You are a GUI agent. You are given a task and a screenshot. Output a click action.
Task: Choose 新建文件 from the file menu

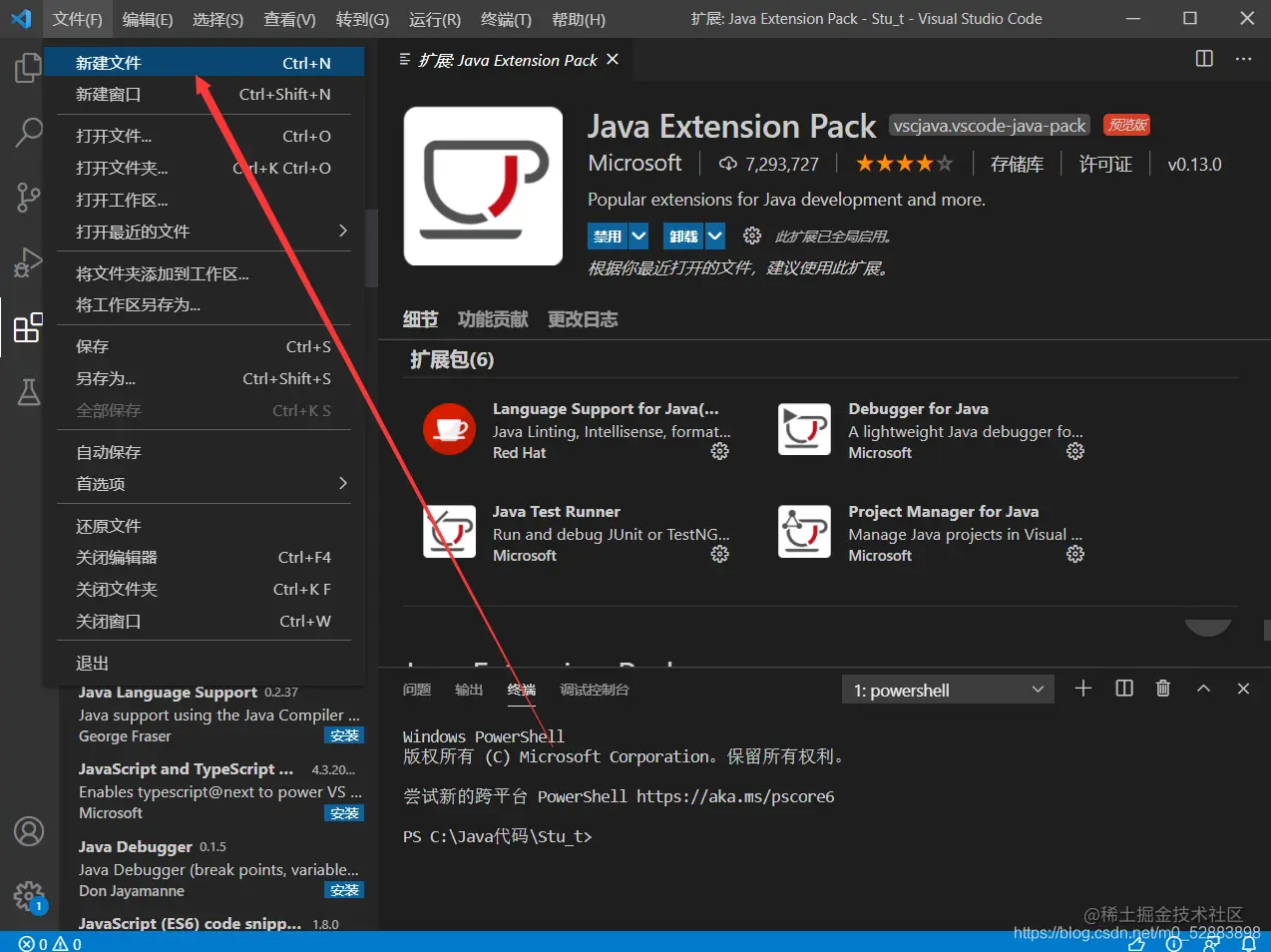click(204, 63)
